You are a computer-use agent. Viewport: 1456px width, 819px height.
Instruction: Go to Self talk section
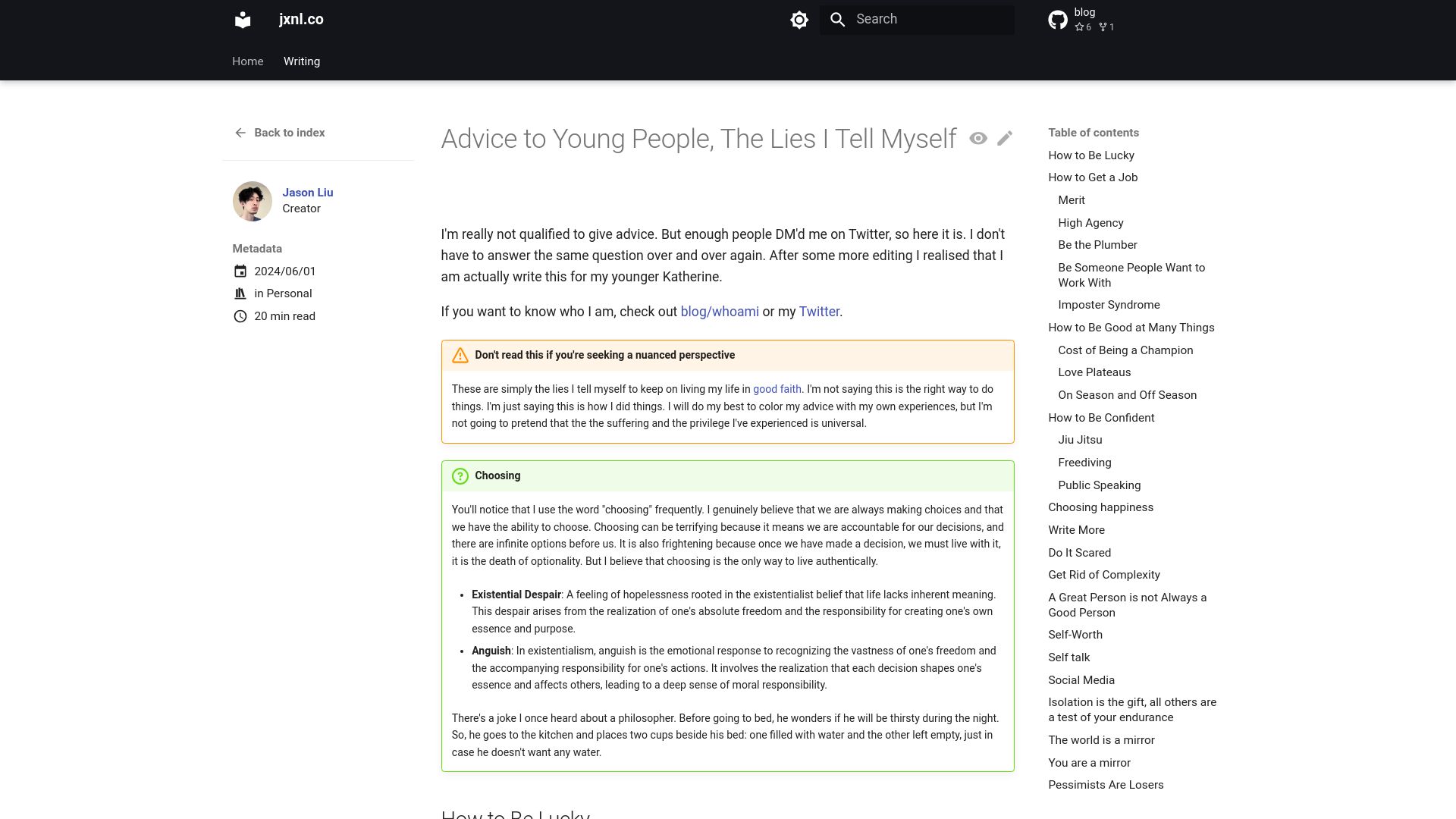pyautogui.click(x=1068, y=657)
